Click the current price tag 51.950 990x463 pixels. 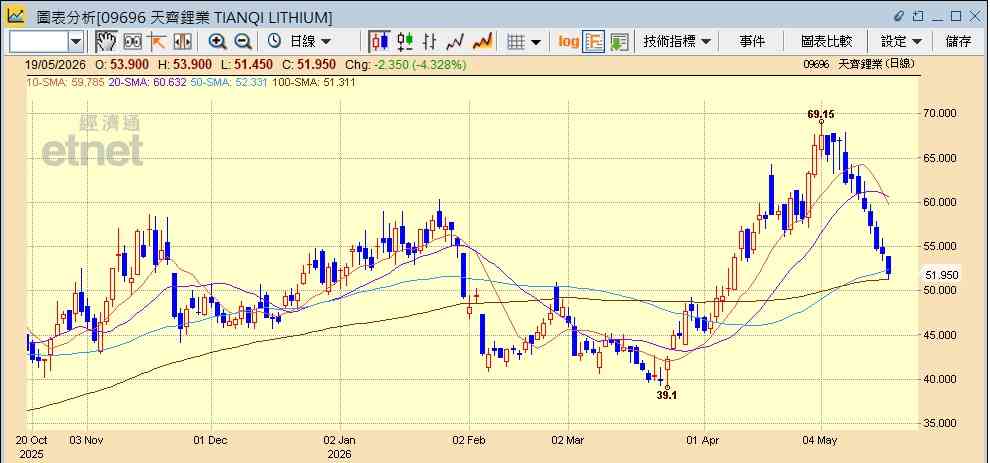click(x=942, y=275)
